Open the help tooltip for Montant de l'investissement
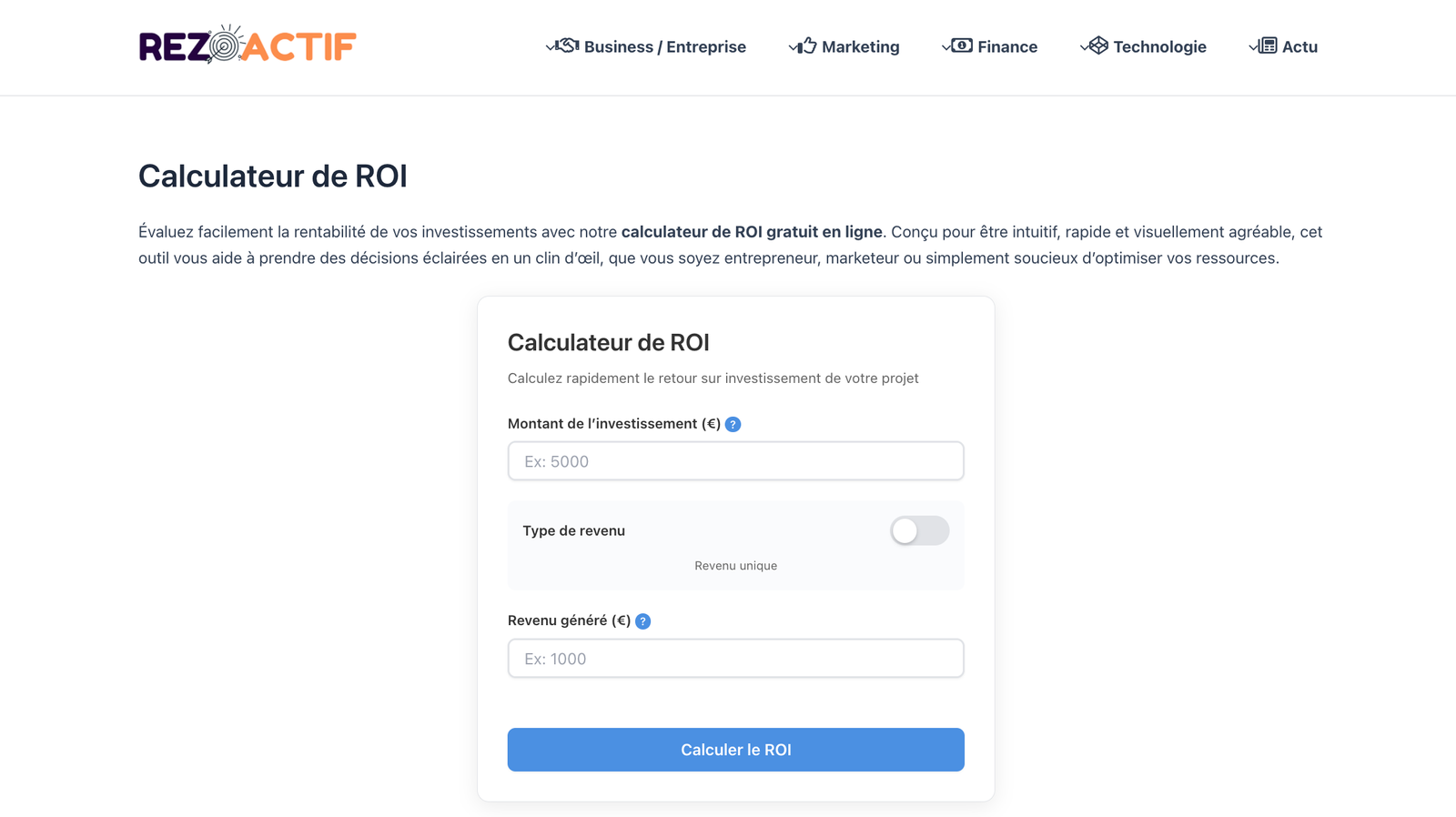The image size is (1456, 817). [x=733, y=423]
